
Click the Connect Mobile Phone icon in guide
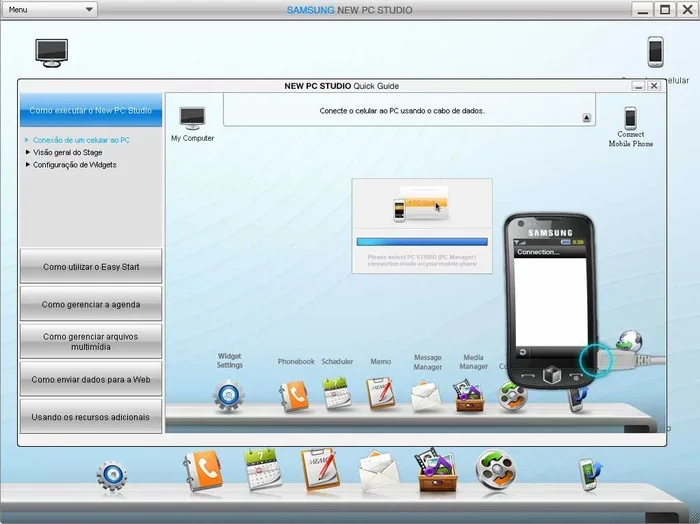pyautogui.click(x=630, y=118)
